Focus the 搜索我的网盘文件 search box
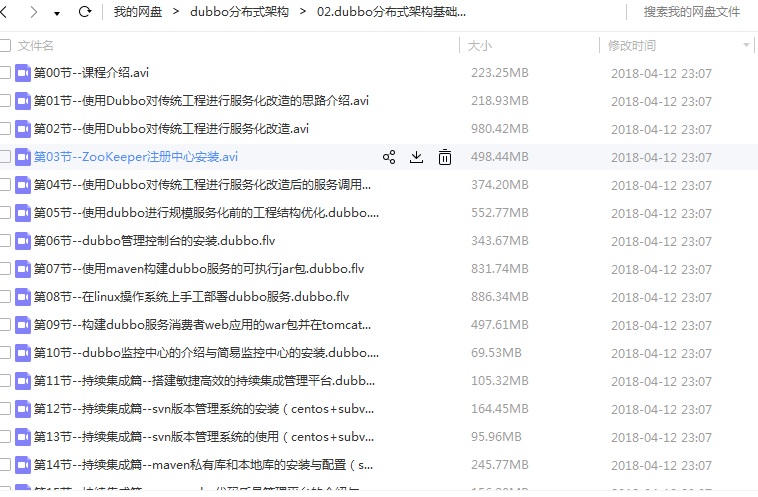Viewport: 758px width, 497px height. [x=691, y=12]
